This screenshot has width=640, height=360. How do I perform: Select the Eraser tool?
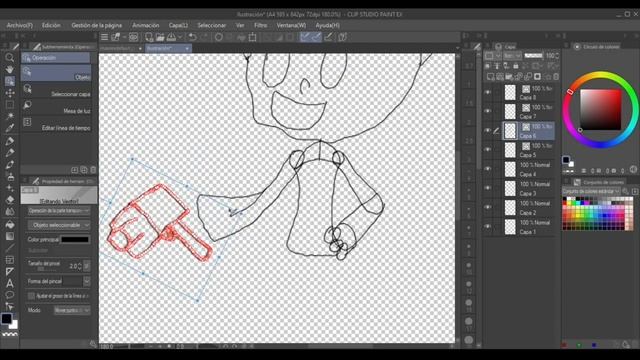pyautogui.click(x=10, y=200)
